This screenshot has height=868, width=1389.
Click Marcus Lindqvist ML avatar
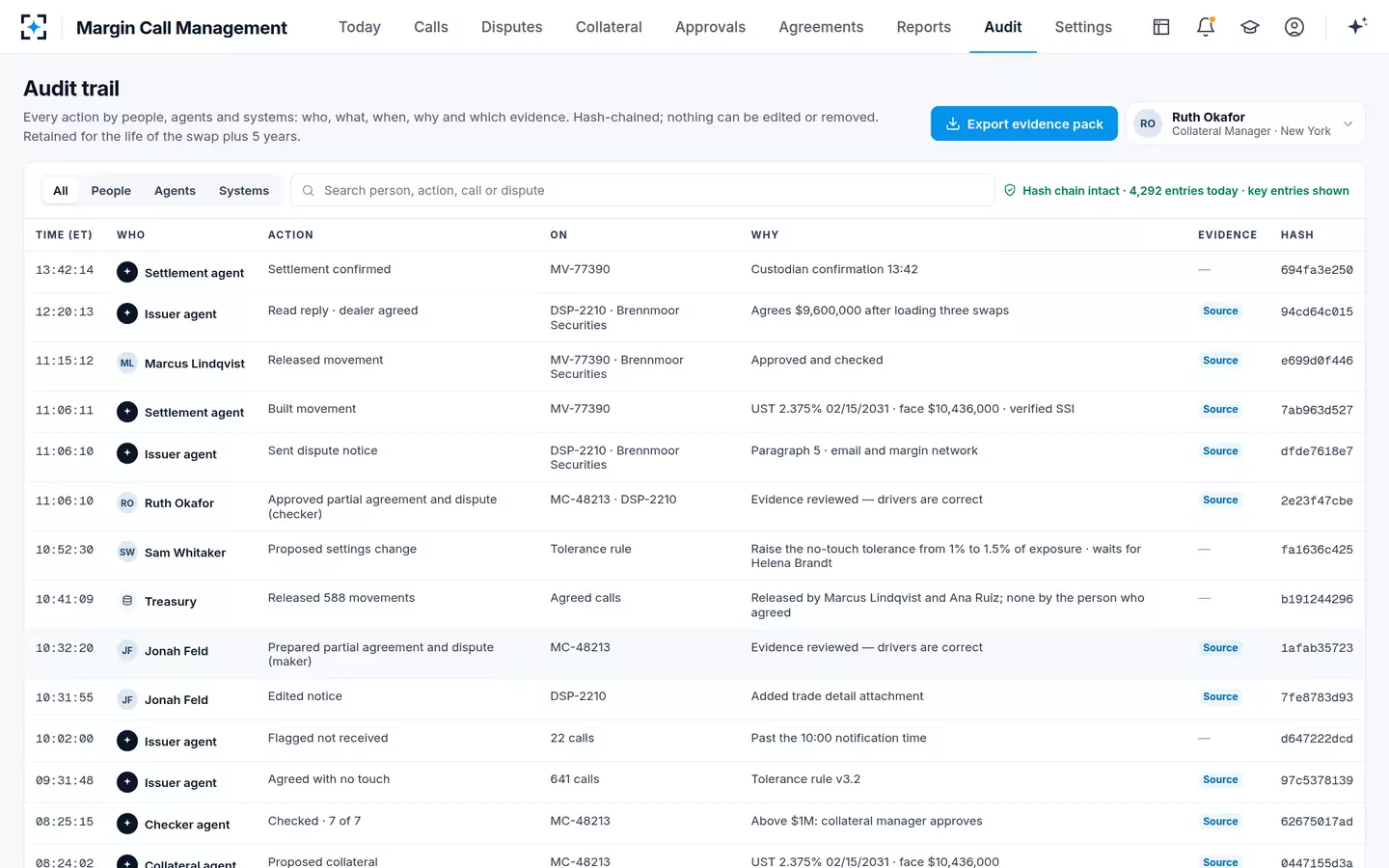127,363
